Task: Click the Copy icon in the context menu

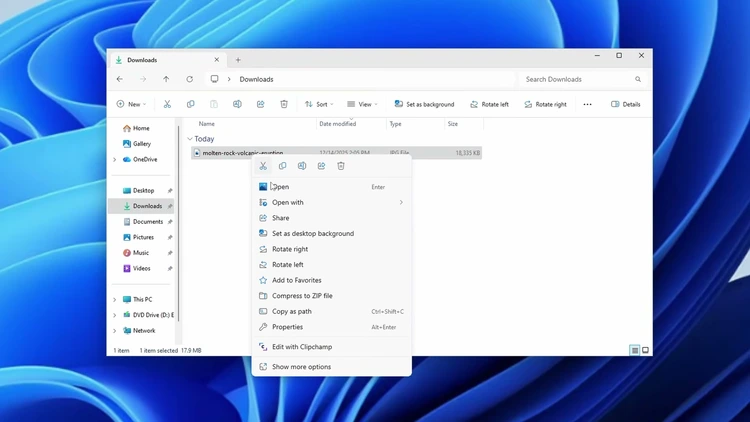Action: tap(283, 166)
